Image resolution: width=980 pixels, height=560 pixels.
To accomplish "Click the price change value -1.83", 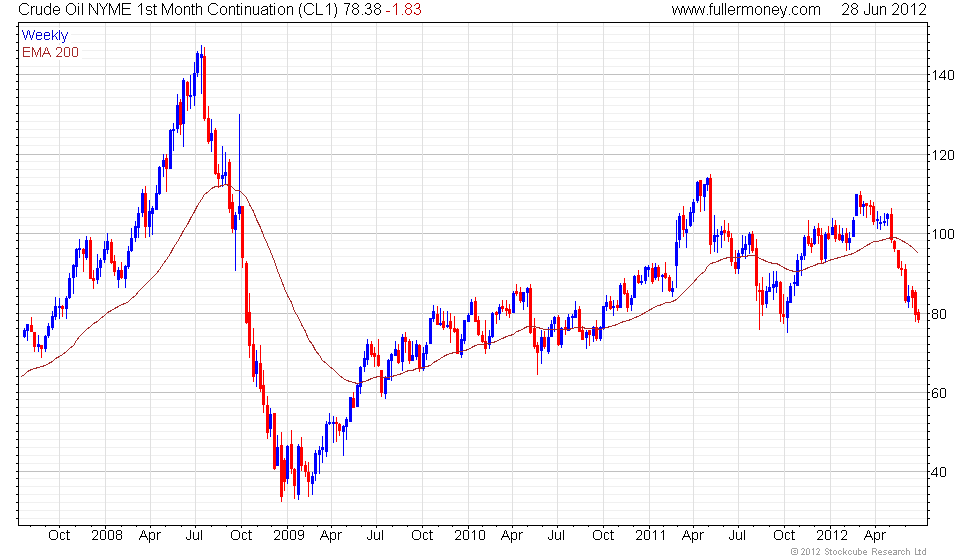I will [403, 10].
